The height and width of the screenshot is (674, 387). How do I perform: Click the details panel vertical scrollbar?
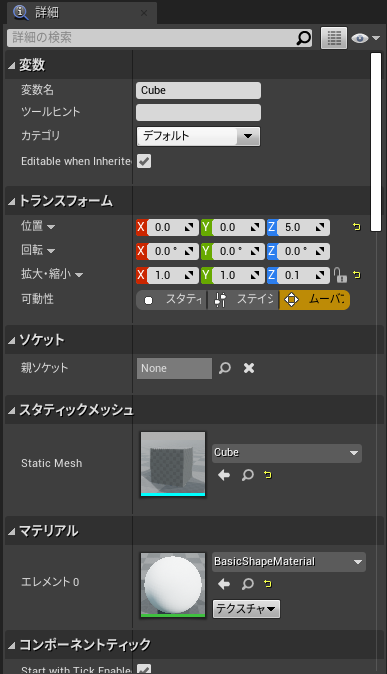[x=376, y=142]
